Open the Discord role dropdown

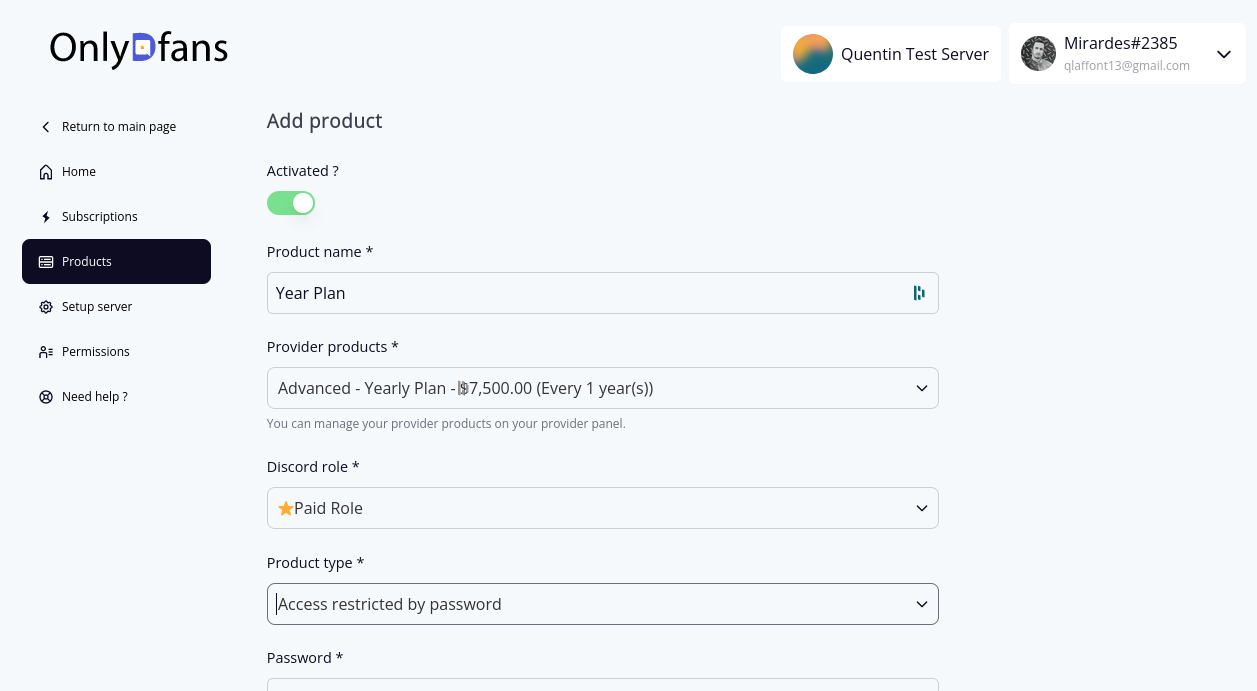point(602,508)
